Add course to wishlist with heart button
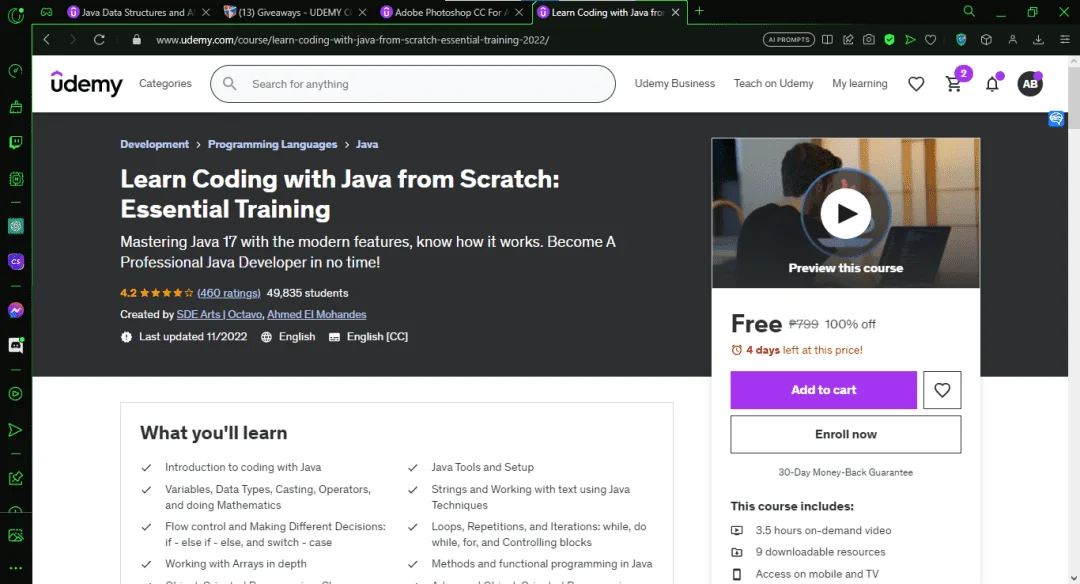Viewport: 1080px width, 584px height. point(942,390)
